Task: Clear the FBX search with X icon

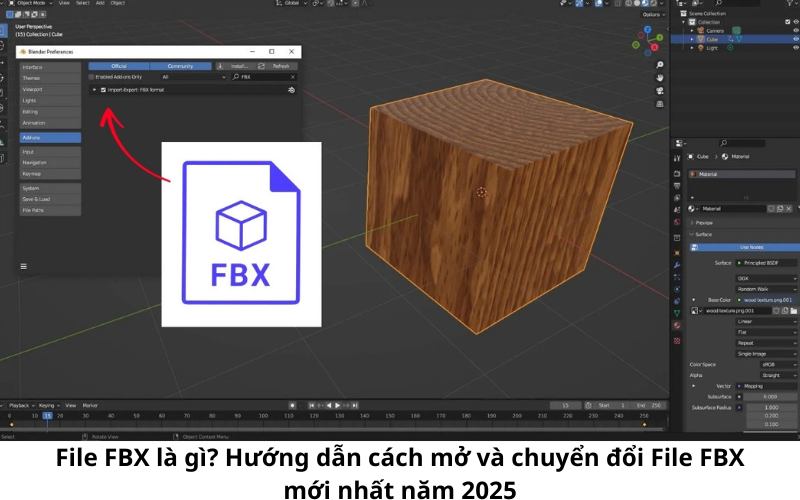Action: pos(293,77)
